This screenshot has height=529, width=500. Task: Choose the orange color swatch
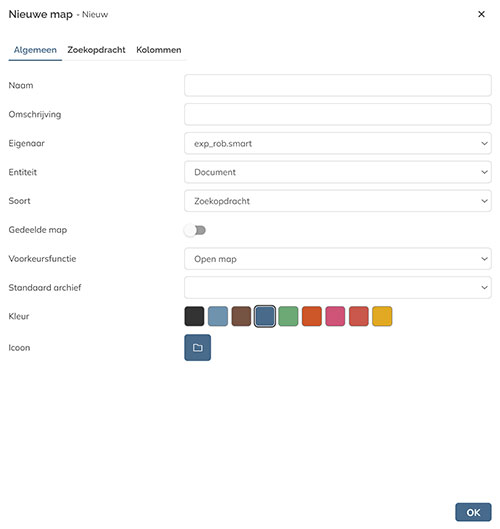pos(312,316)
